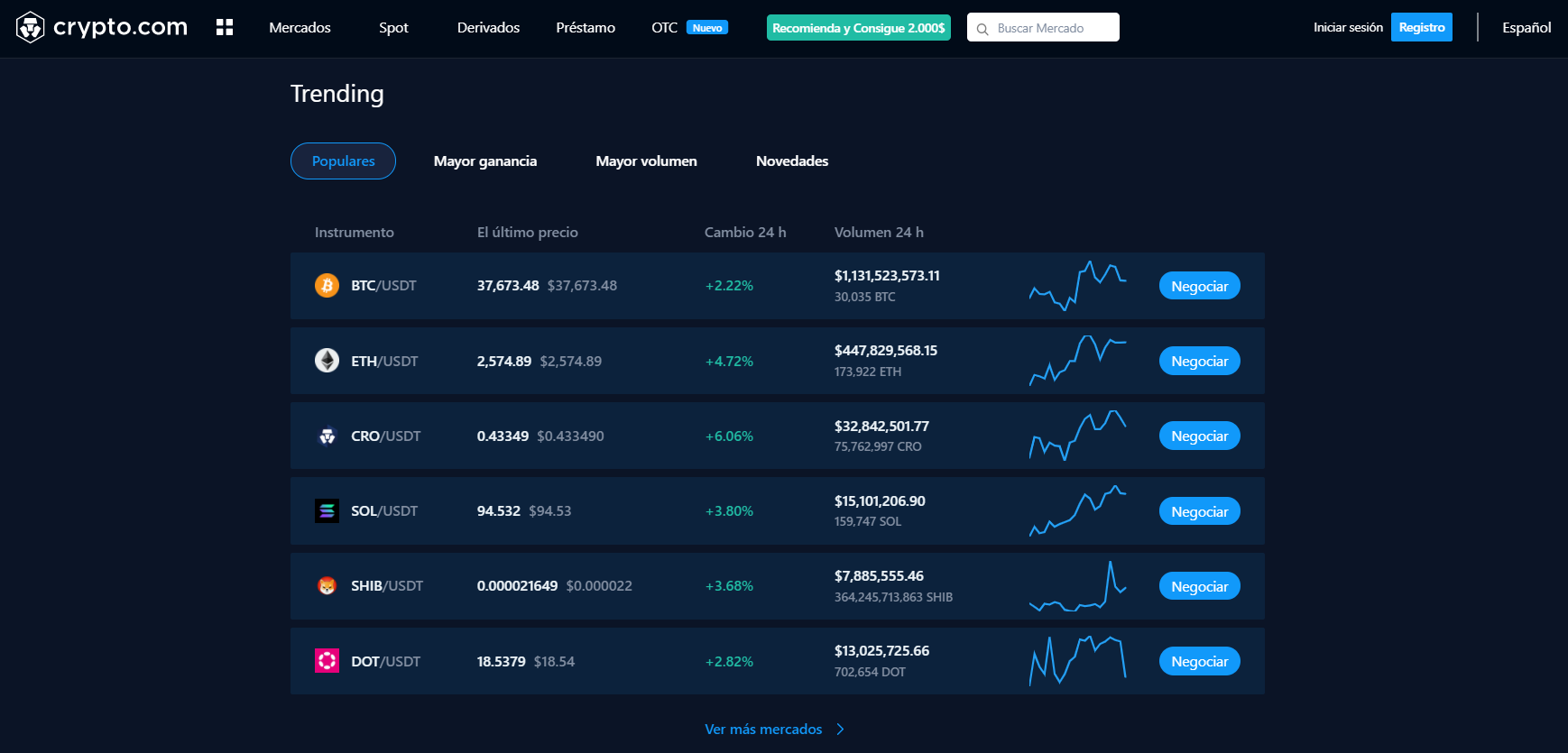
Task: Click the El último precio column header
Action: coord(528,232)
